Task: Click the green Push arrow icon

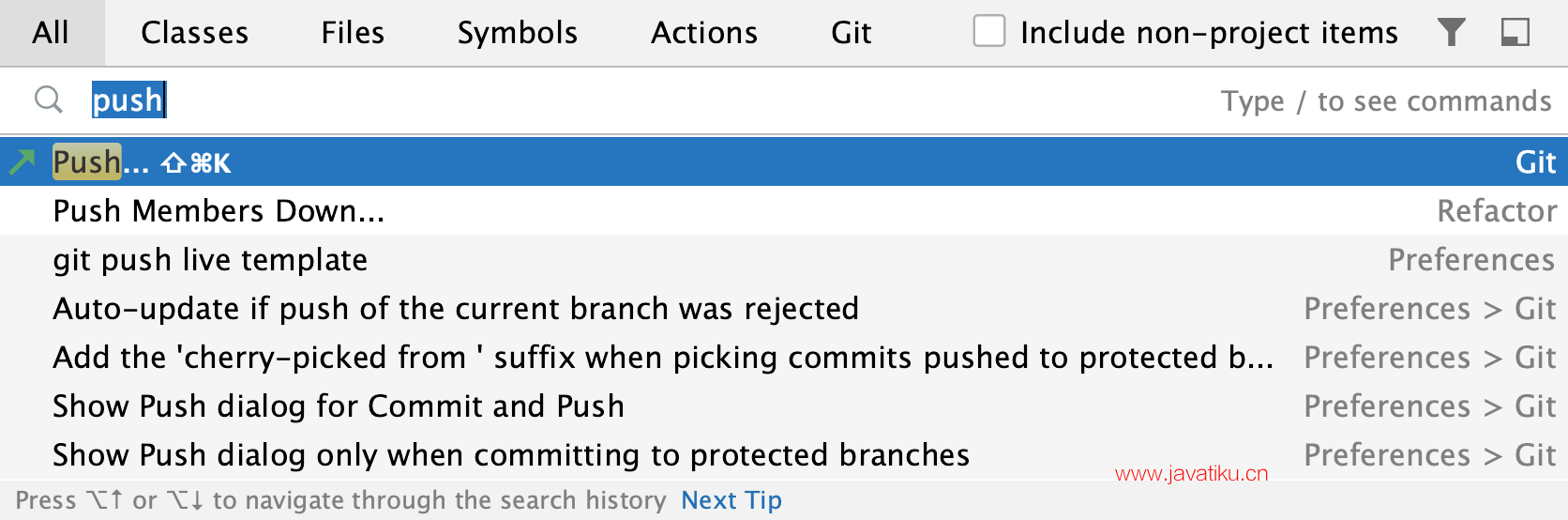Action: pyautogui.click(x=22, y=162)
